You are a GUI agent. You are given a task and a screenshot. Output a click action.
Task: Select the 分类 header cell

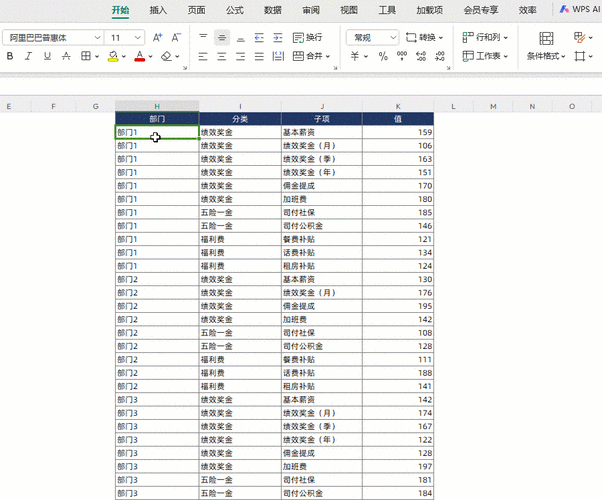point(240,119)
